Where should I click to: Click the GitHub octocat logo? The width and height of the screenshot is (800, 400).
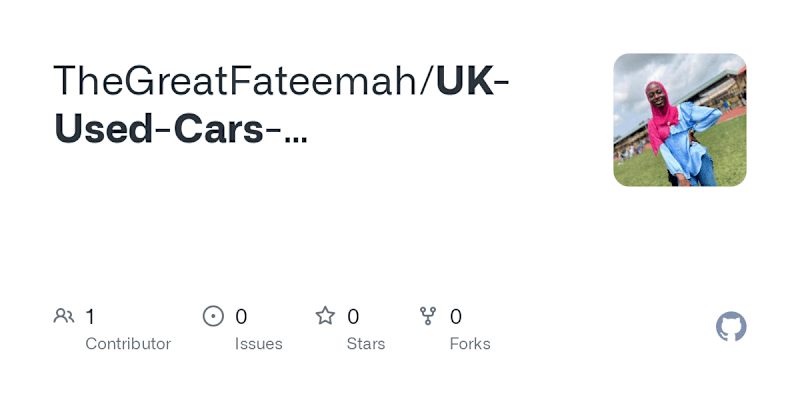click(x=731, y=327)
